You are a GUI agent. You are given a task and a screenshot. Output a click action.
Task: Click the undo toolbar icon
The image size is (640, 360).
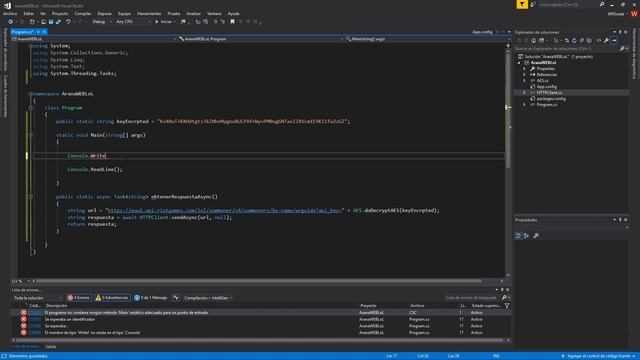coord(68,22)
